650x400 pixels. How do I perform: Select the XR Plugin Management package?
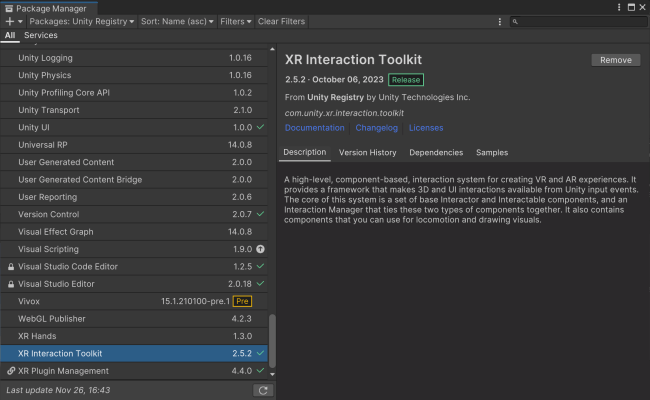click(x=134, y=371)
